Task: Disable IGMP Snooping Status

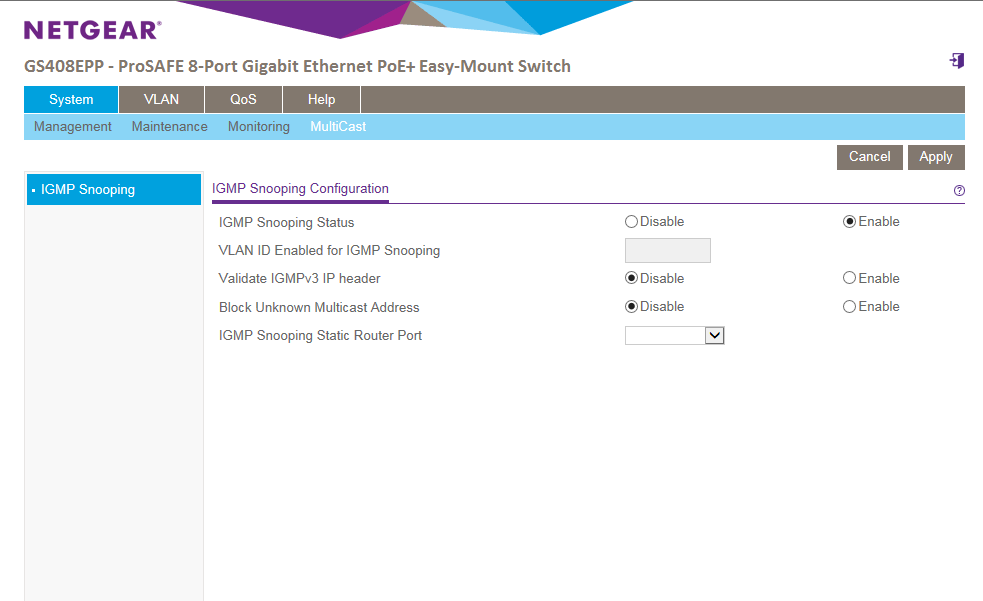Action: click(631, 222)
